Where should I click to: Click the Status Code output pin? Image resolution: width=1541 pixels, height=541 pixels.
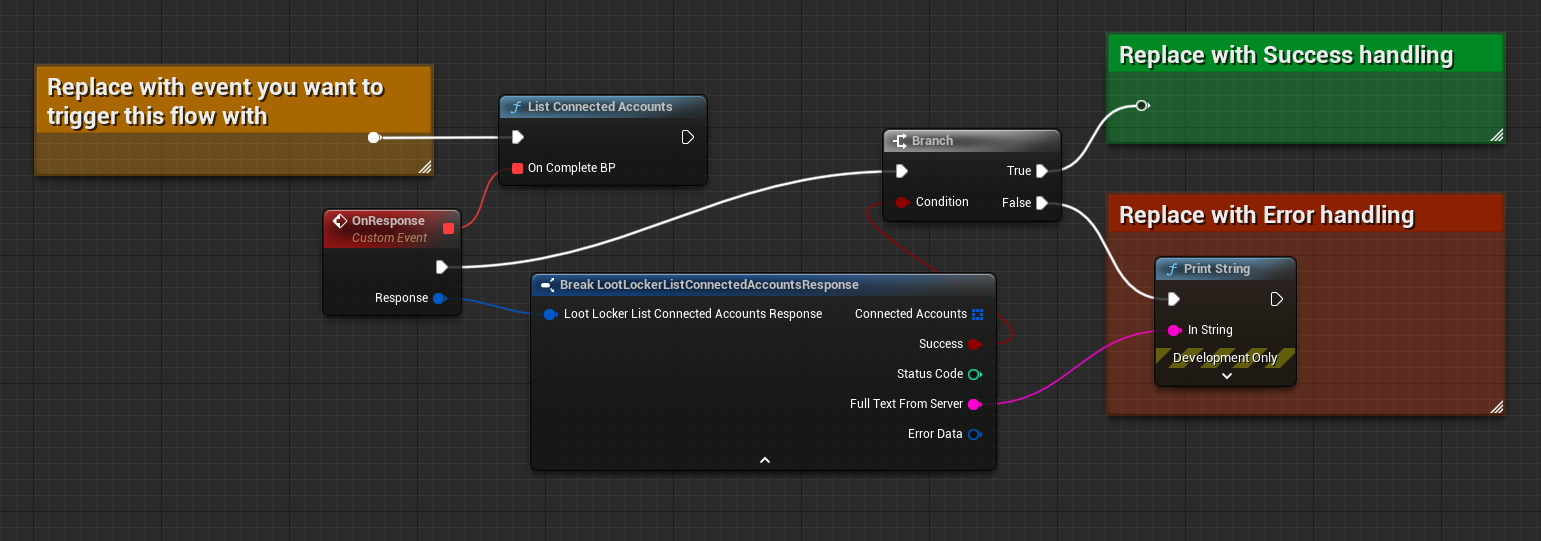tap(974, 374)
